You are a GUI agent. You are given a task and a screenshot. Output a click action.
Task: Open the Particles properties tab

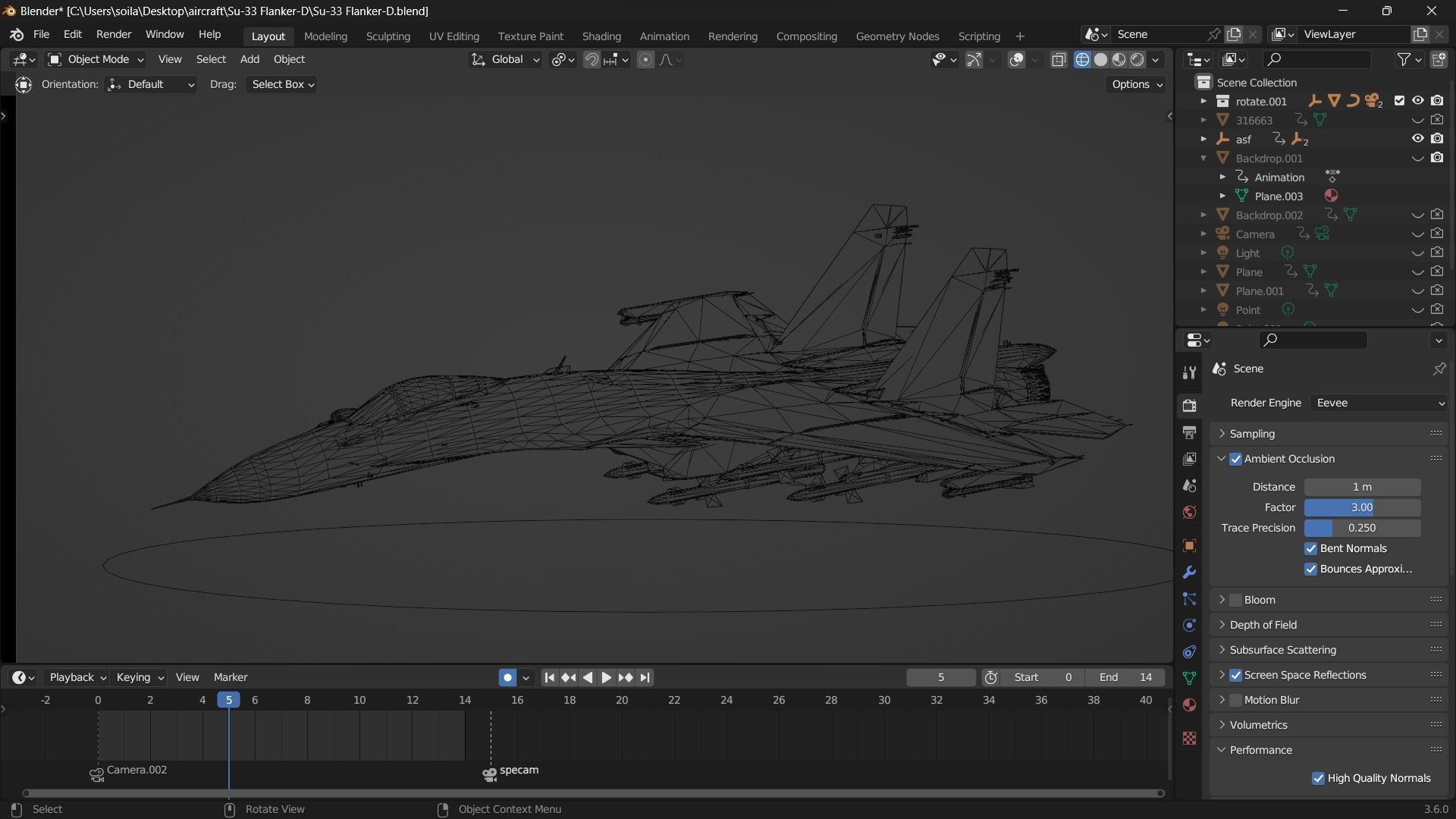(x=1189, y=599)
